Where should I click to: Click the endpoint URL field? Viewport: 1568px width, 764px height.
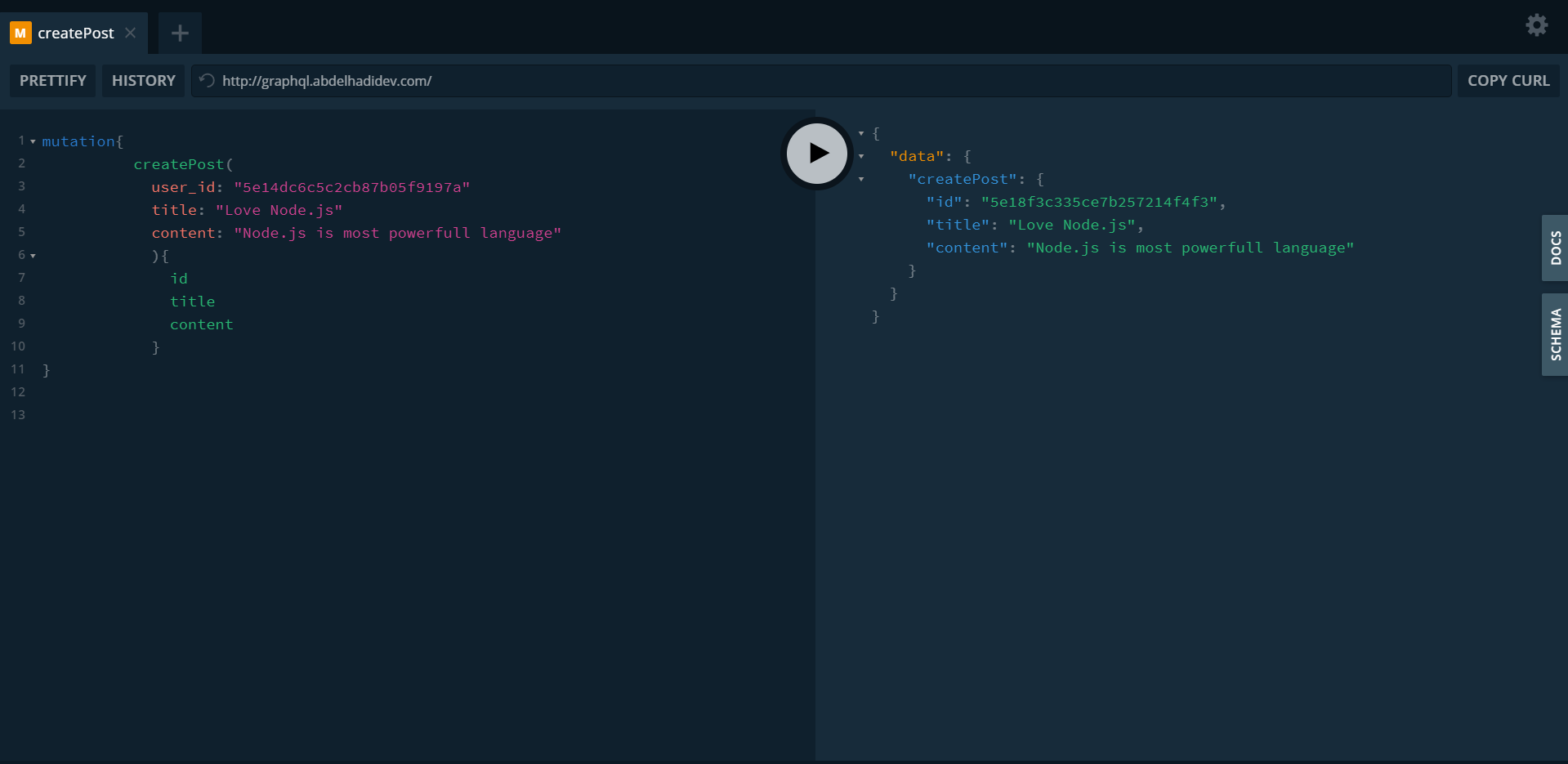point(821,81)
